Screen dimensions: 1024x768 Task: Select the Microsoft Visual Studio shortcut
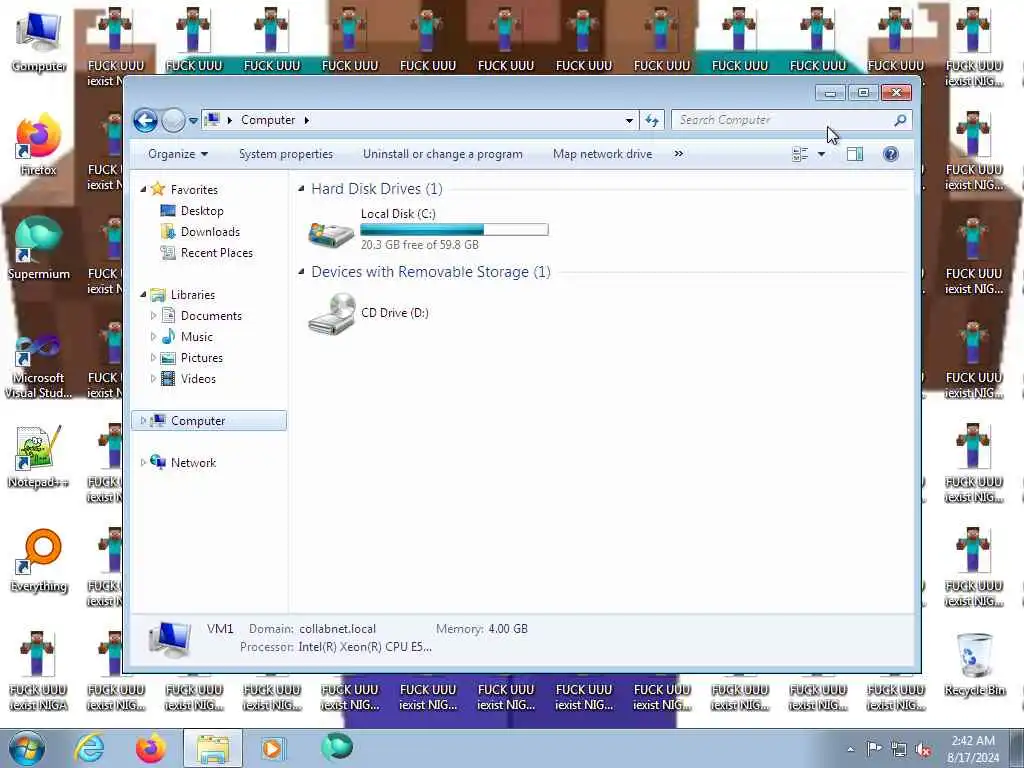(x=39, y=366)
